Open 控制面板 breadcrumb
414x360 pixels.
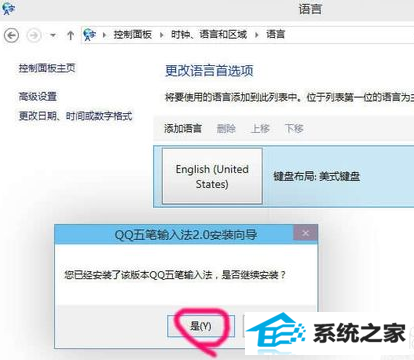pyautogui.click(x=133, y=34)
